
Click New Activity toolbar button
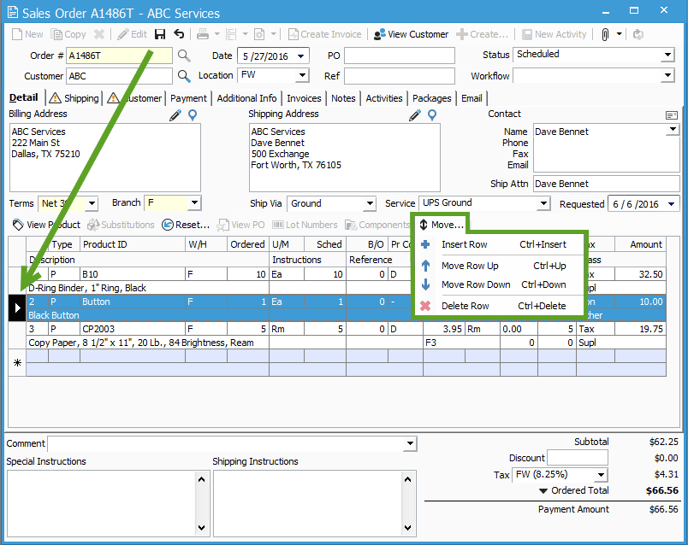[554, 34]
